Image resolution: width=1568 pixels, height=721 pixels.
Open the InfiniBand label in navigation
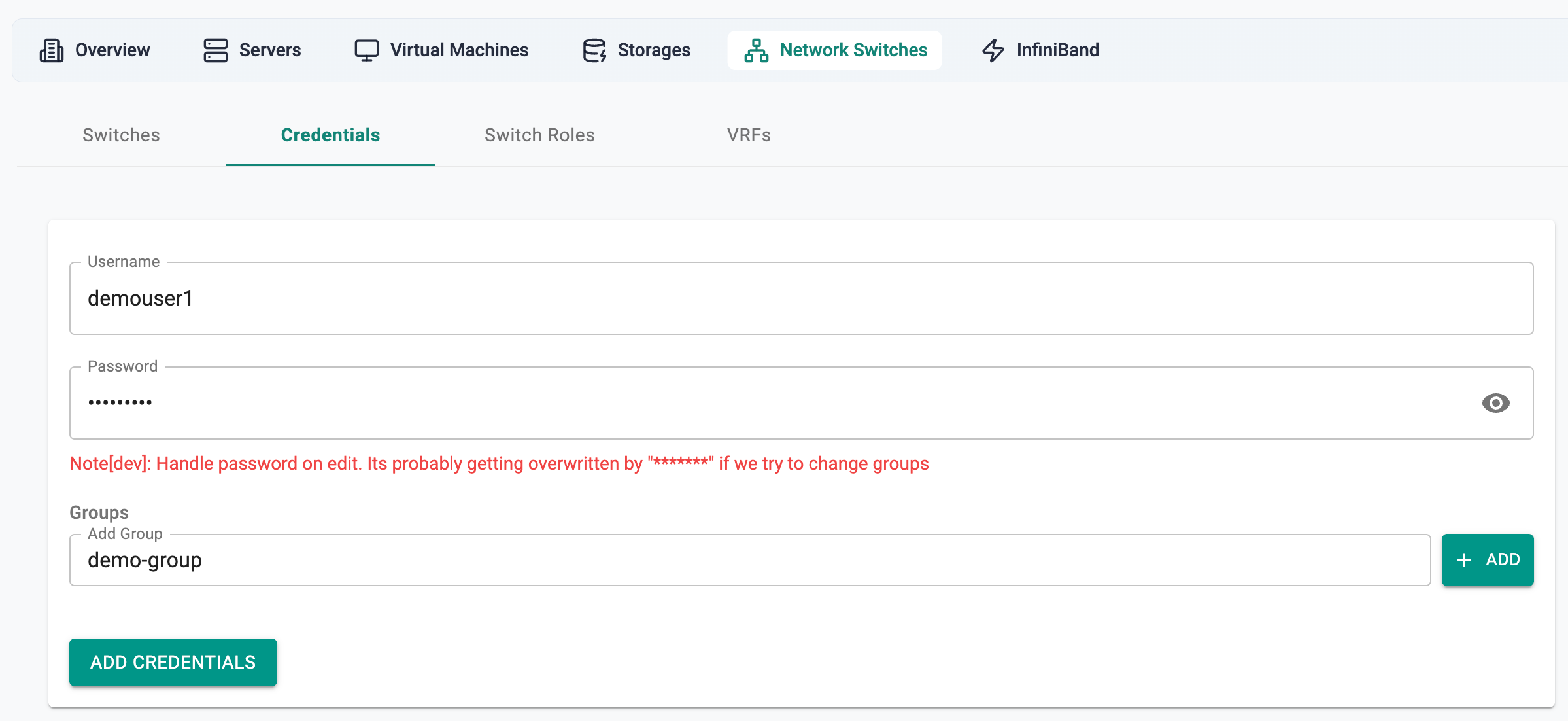[1057, 50]
